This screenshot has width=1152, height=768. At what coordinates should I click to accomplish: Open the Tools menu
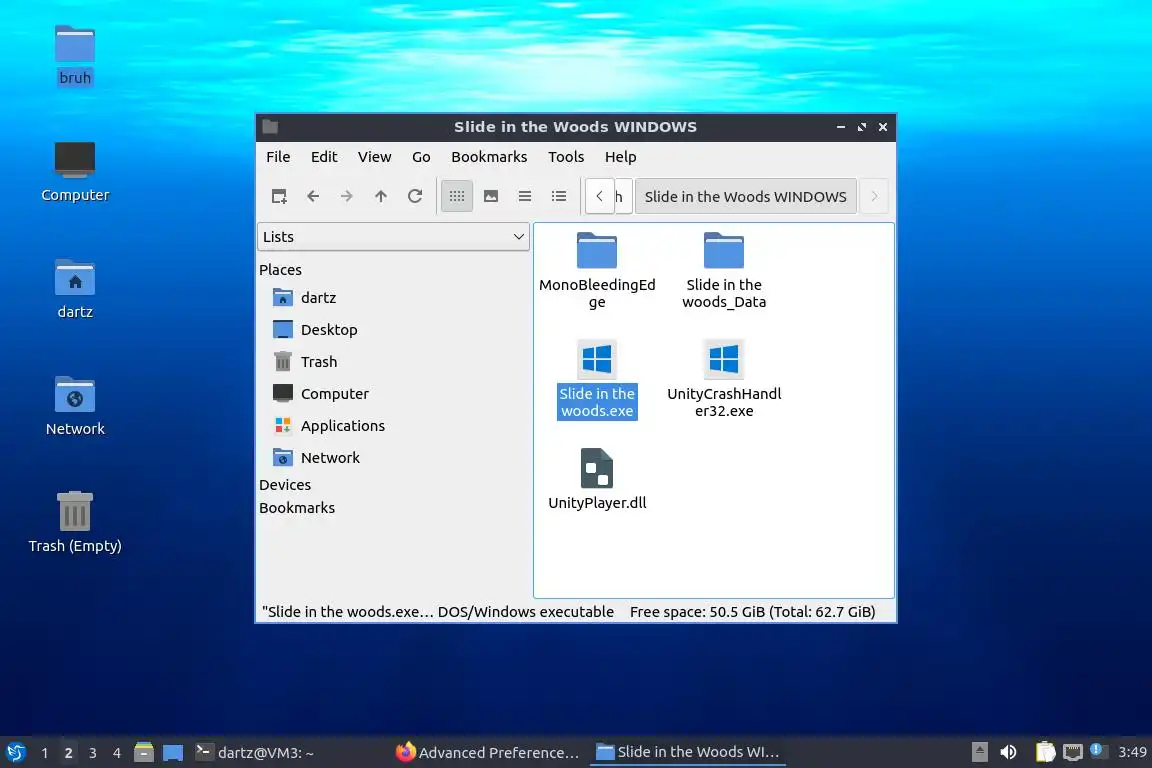click(x=566, y=157)
